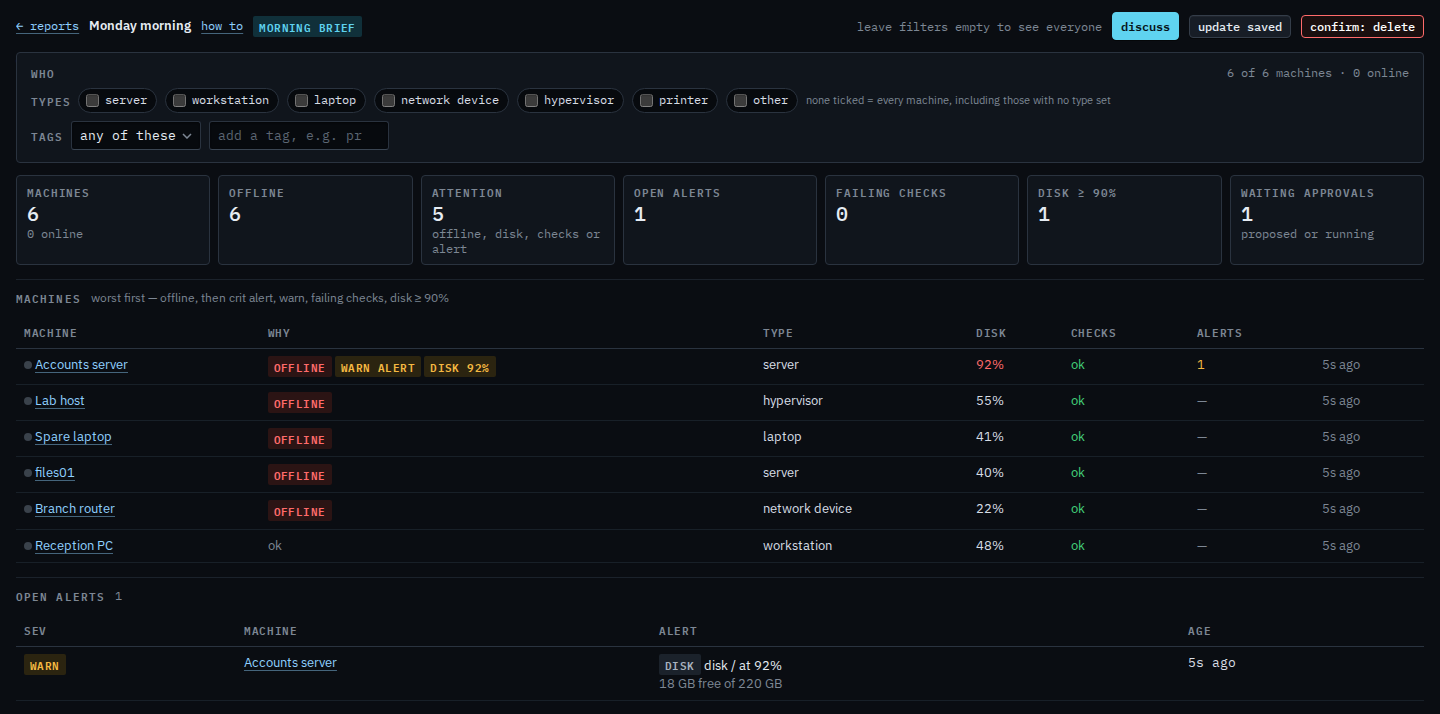Click the OFFLINE badge on Accounts server
The height and width of the screenshot is (714, 1440).
[300, 367]
